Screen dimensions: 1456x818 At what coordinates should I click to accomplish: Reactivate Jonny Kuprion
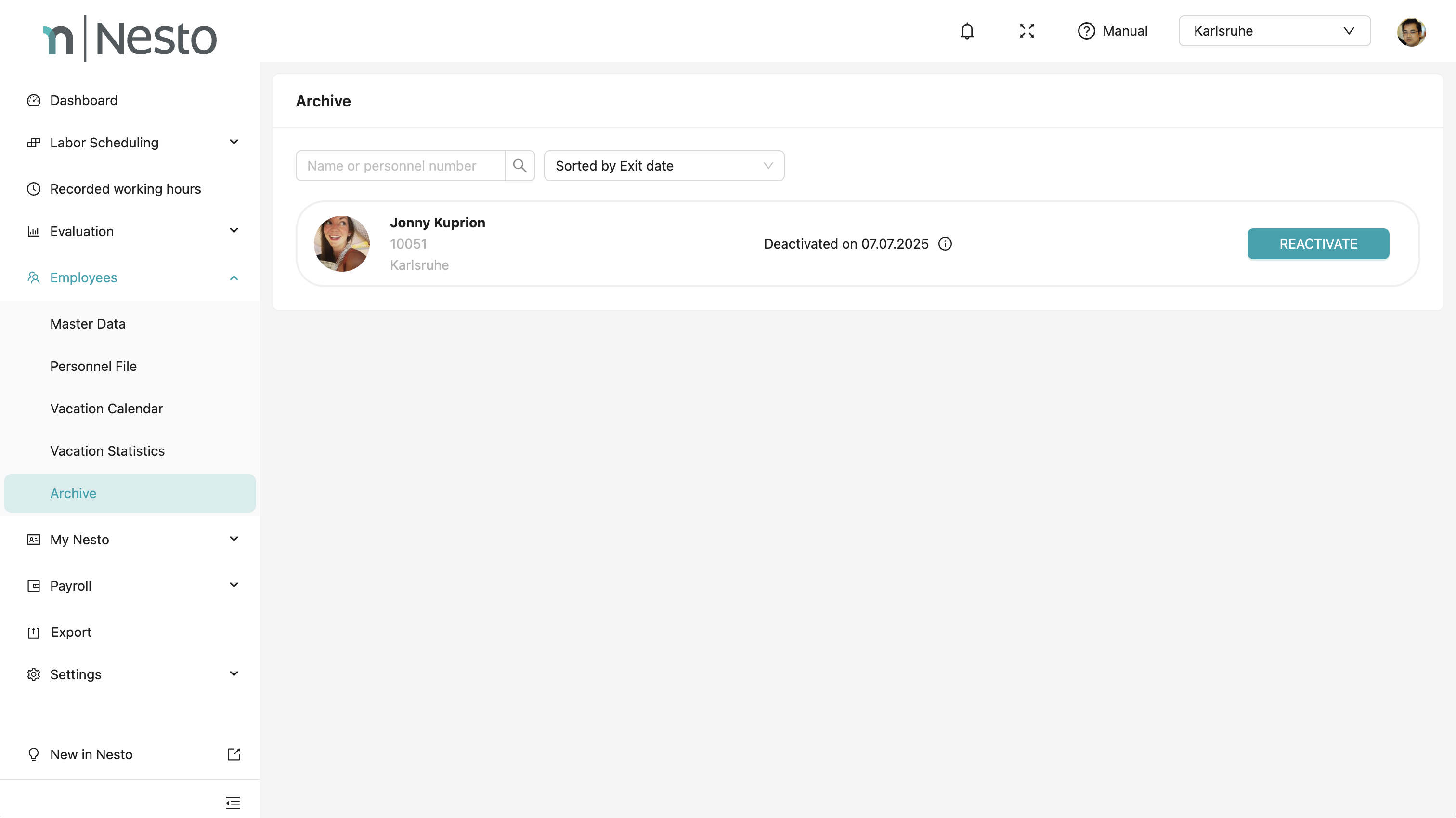click(x=1317, y=244)
